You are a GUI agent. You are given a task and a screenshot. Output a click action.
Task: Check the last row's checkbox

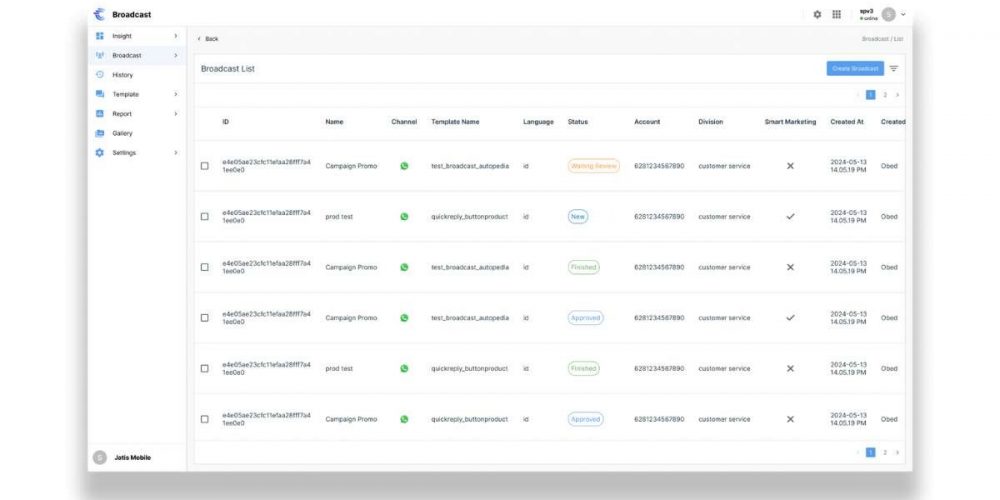pos(205,419)
